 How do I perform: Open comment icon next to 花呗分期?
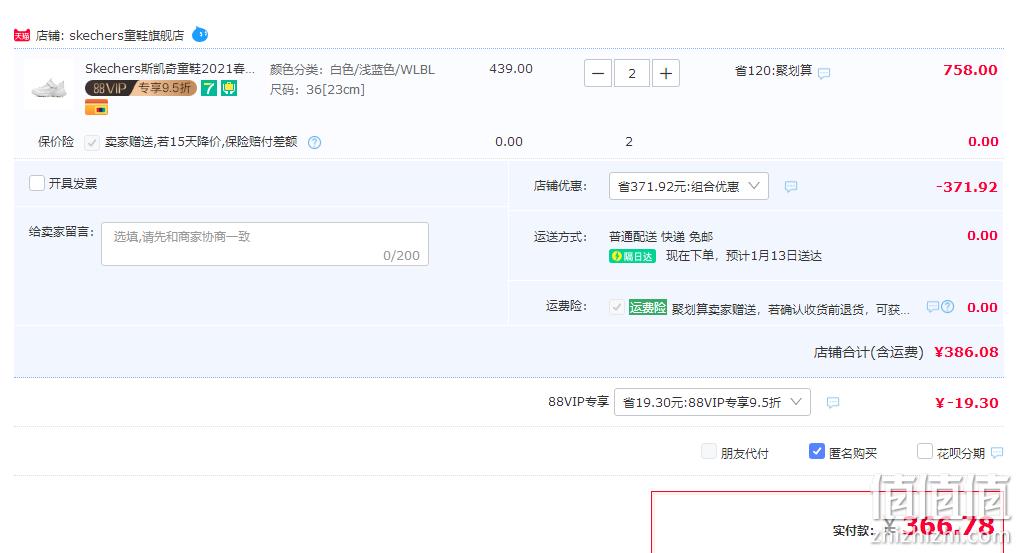coord(997,453)
